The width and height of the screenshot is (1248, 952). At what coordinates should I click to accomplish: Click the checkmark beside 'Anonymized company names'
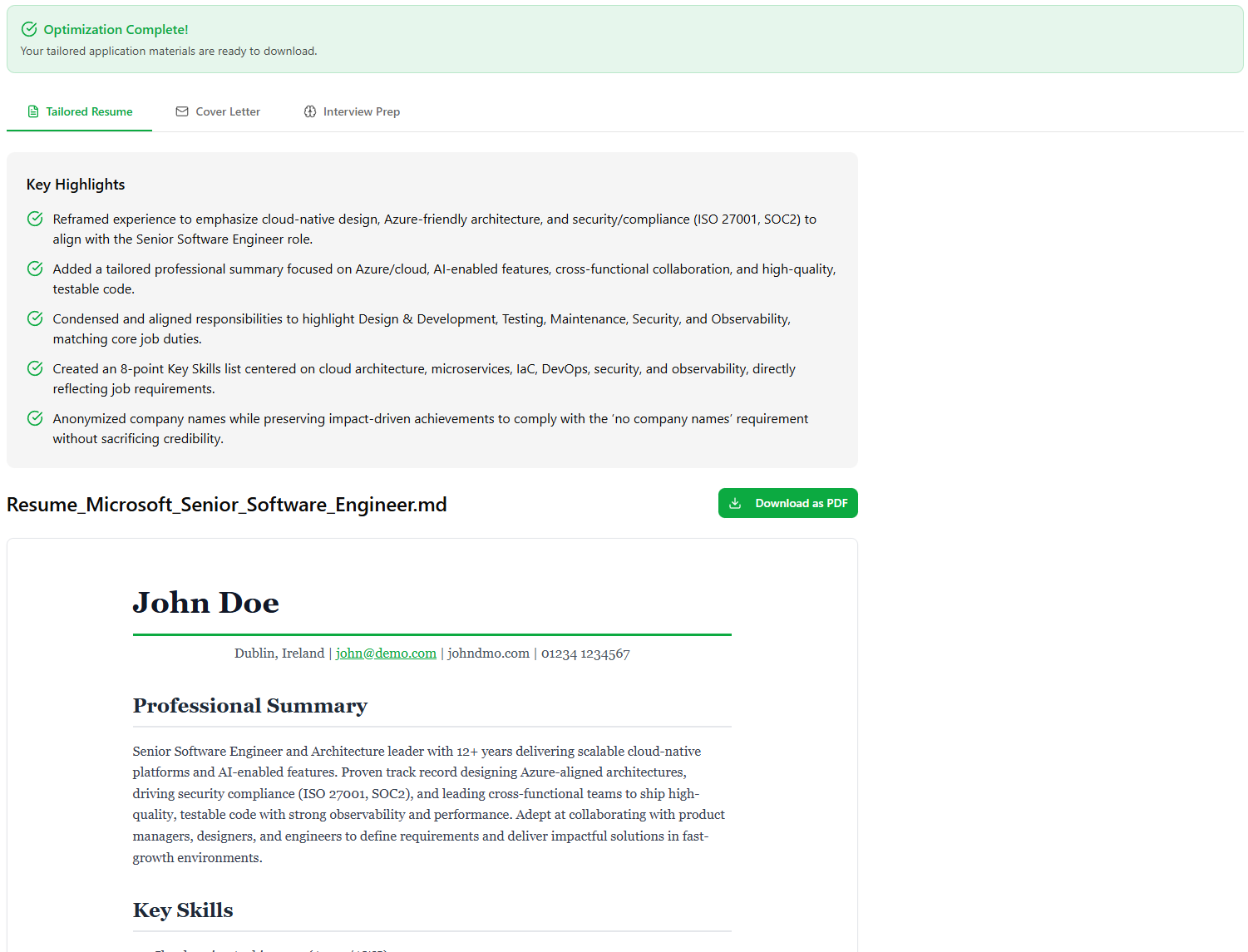35,418
